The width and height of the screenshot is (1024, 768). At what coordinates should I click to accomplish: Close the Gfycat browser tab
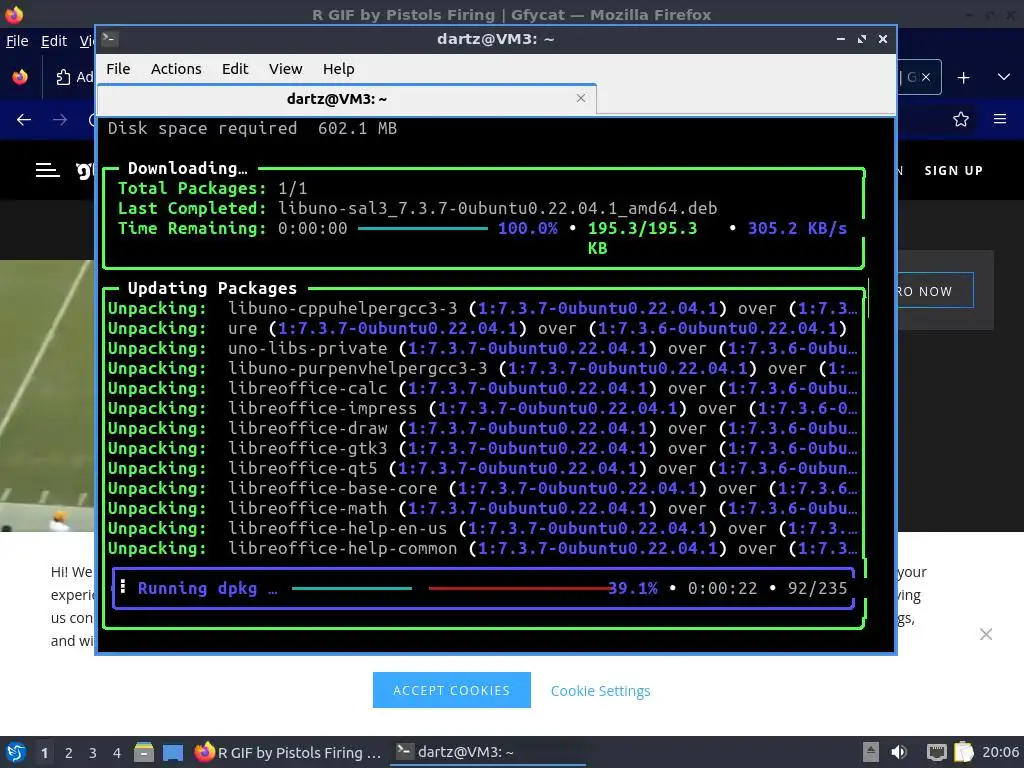coord(925,77)
